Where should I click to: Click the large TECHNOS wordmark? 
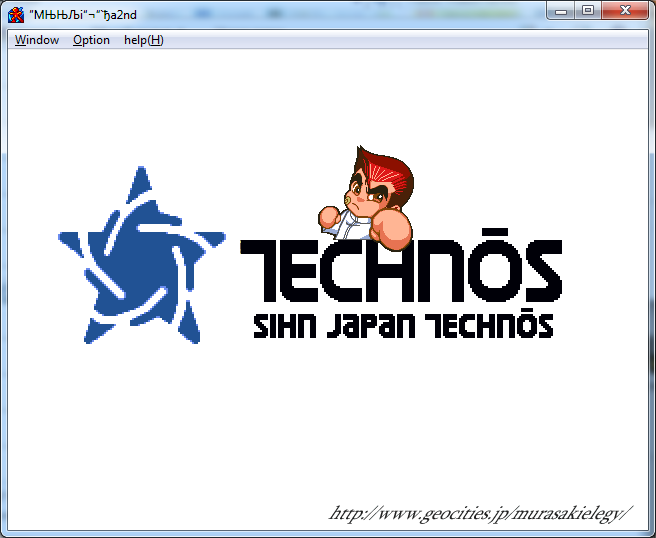(x=401, y=266)
